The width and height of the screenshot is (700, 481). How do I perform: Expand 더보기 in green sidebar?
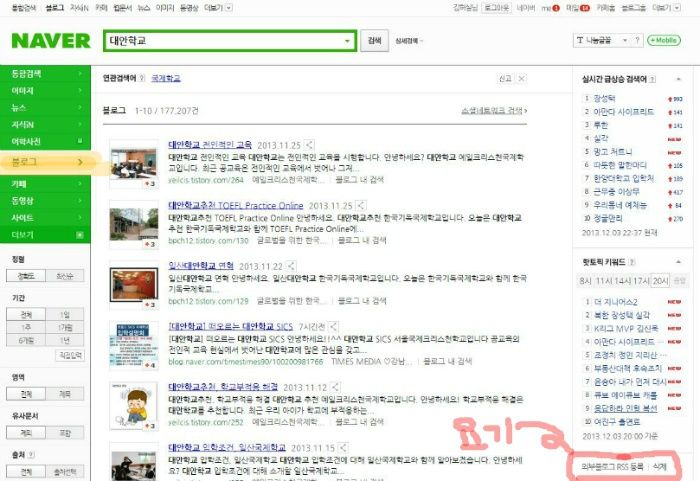point(45,235)
